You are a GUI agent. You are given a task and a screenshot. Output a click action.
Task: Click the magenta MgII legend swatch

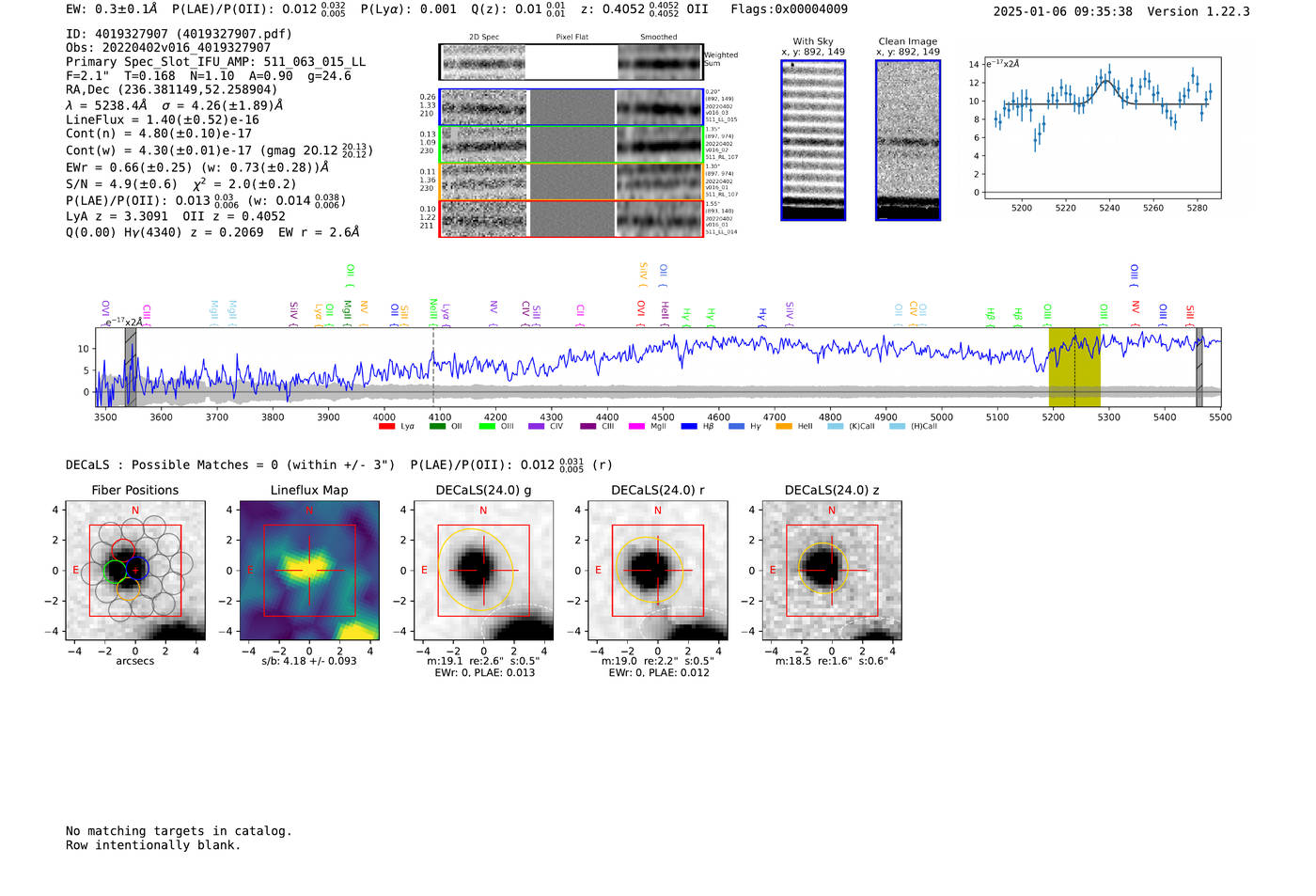637,427
